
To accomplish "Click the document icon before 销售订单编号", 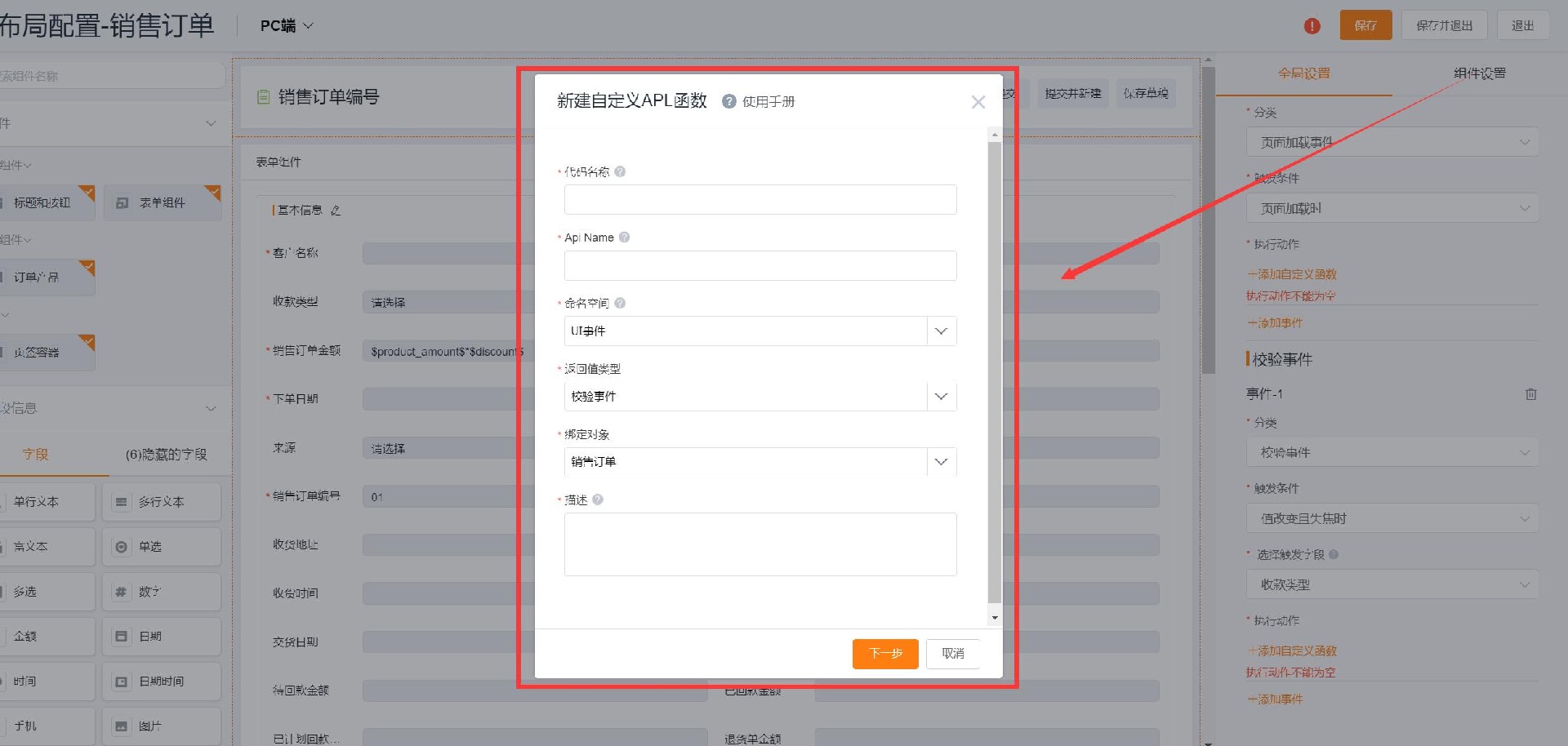I will pos(263,97).
